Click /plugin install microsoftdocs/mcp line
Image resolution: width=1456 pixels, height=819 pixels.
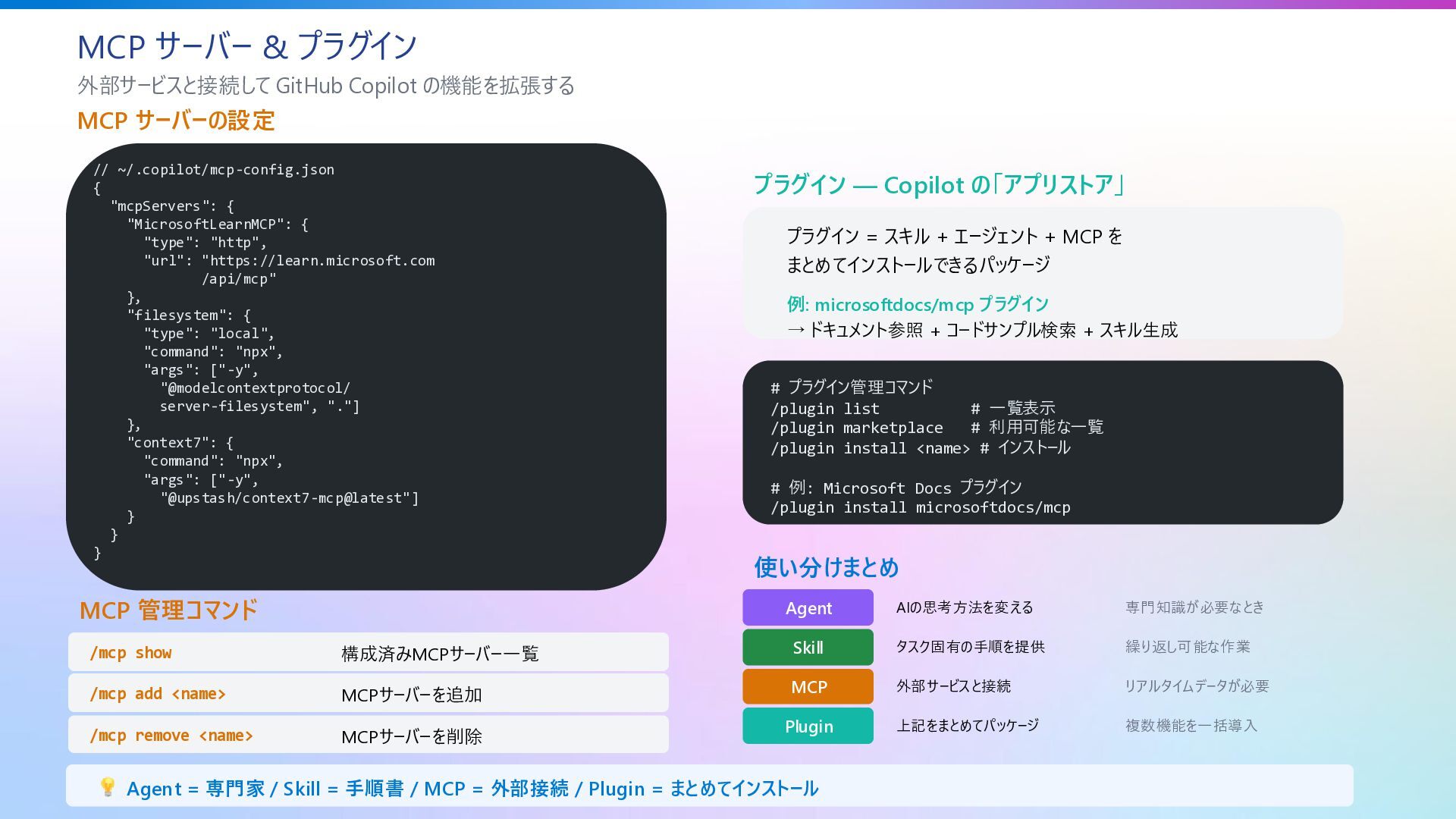(x=921, y=507)
